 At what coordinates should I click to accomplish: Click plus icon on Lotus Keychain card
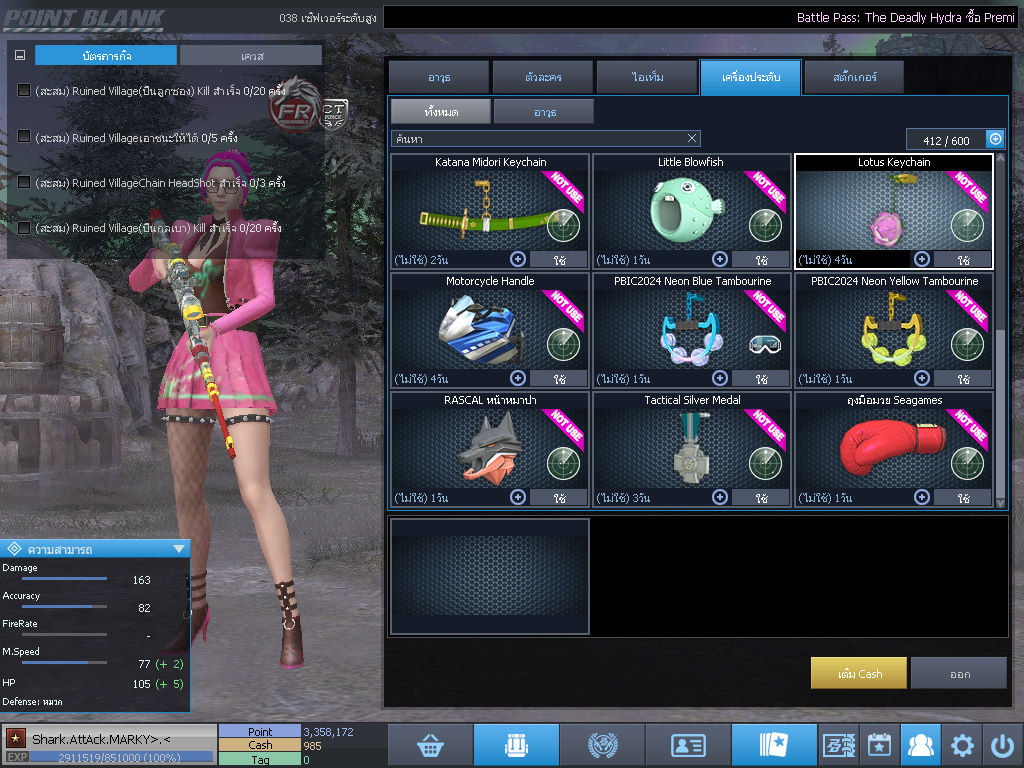coord(921,259)
